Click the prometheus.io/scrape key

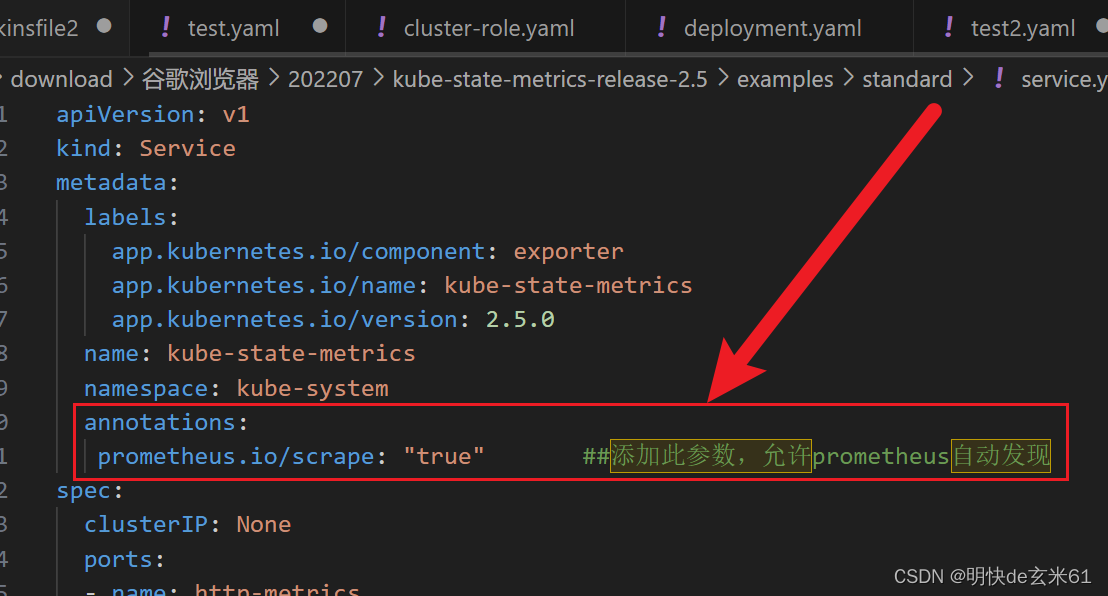coord(235,457)
